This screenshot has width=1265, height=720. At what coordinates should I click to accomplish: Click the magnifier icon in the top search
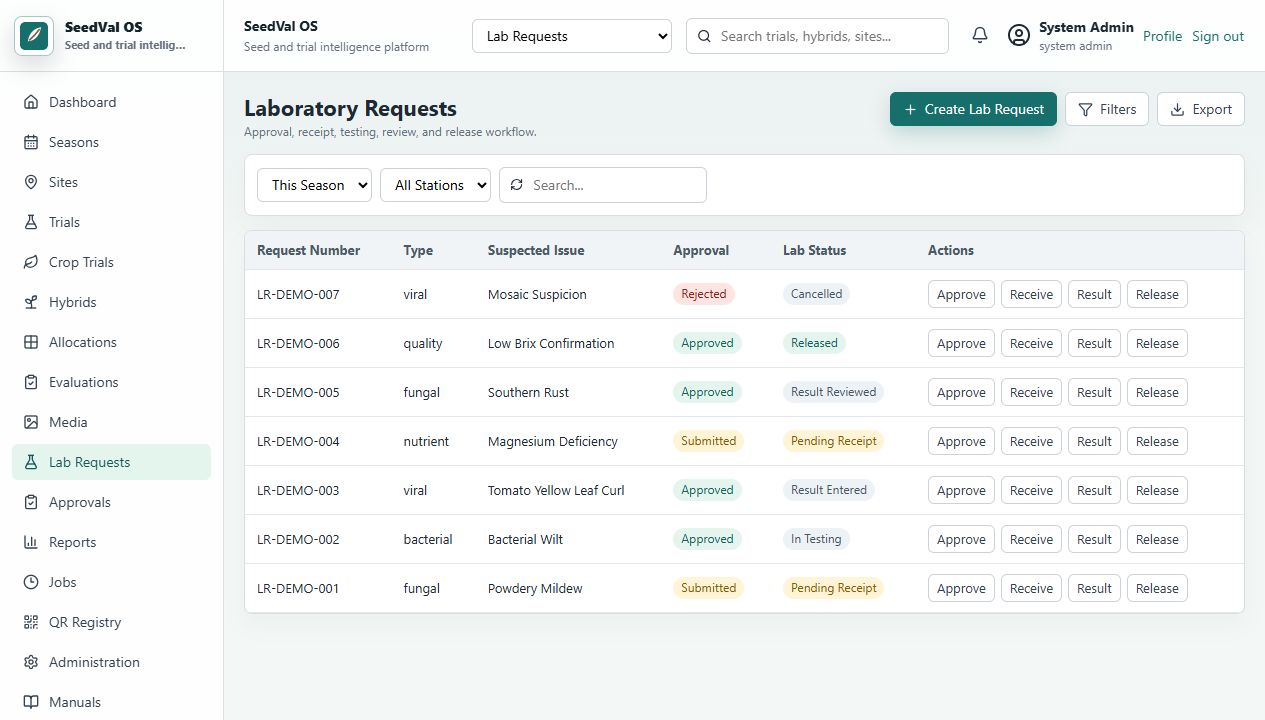704,36
